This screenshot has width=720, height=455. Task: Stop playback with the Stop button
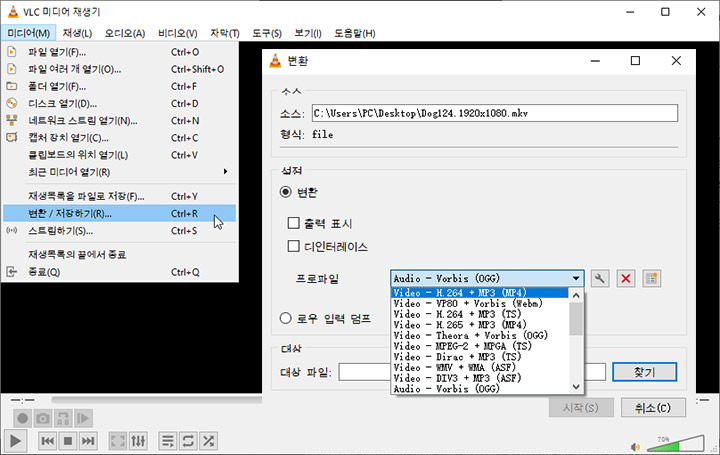[x=68, y=441]
